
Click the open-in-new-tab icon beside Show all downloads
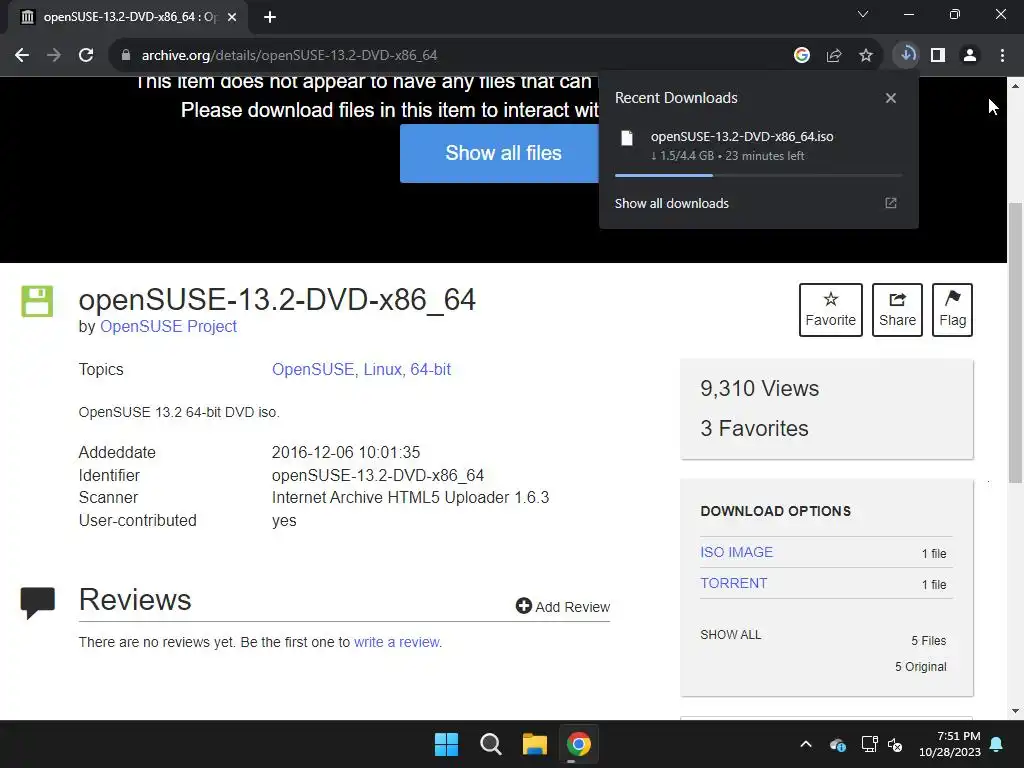891,203
